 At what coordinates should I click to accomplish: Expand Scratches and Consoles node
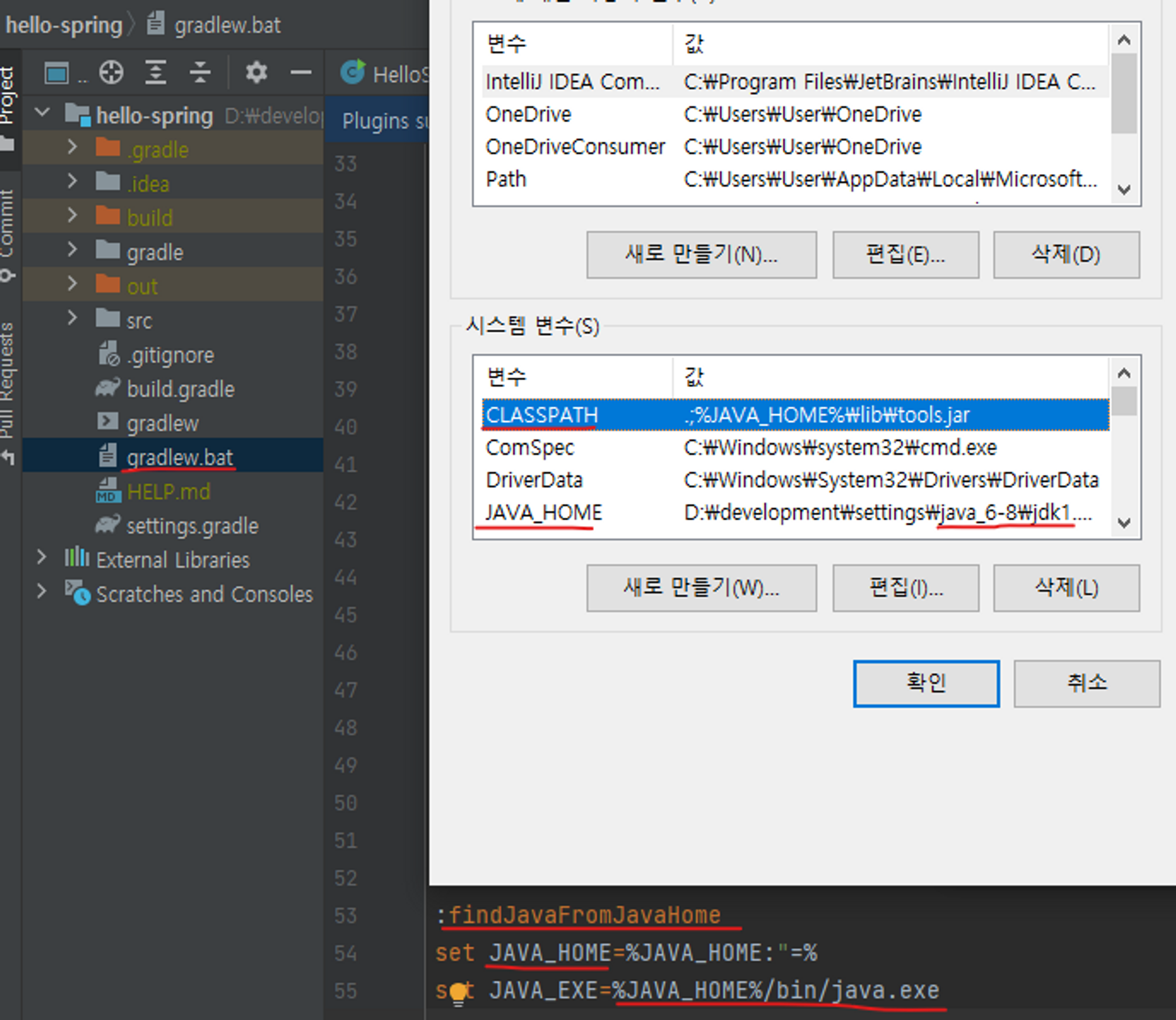[41, 591]
